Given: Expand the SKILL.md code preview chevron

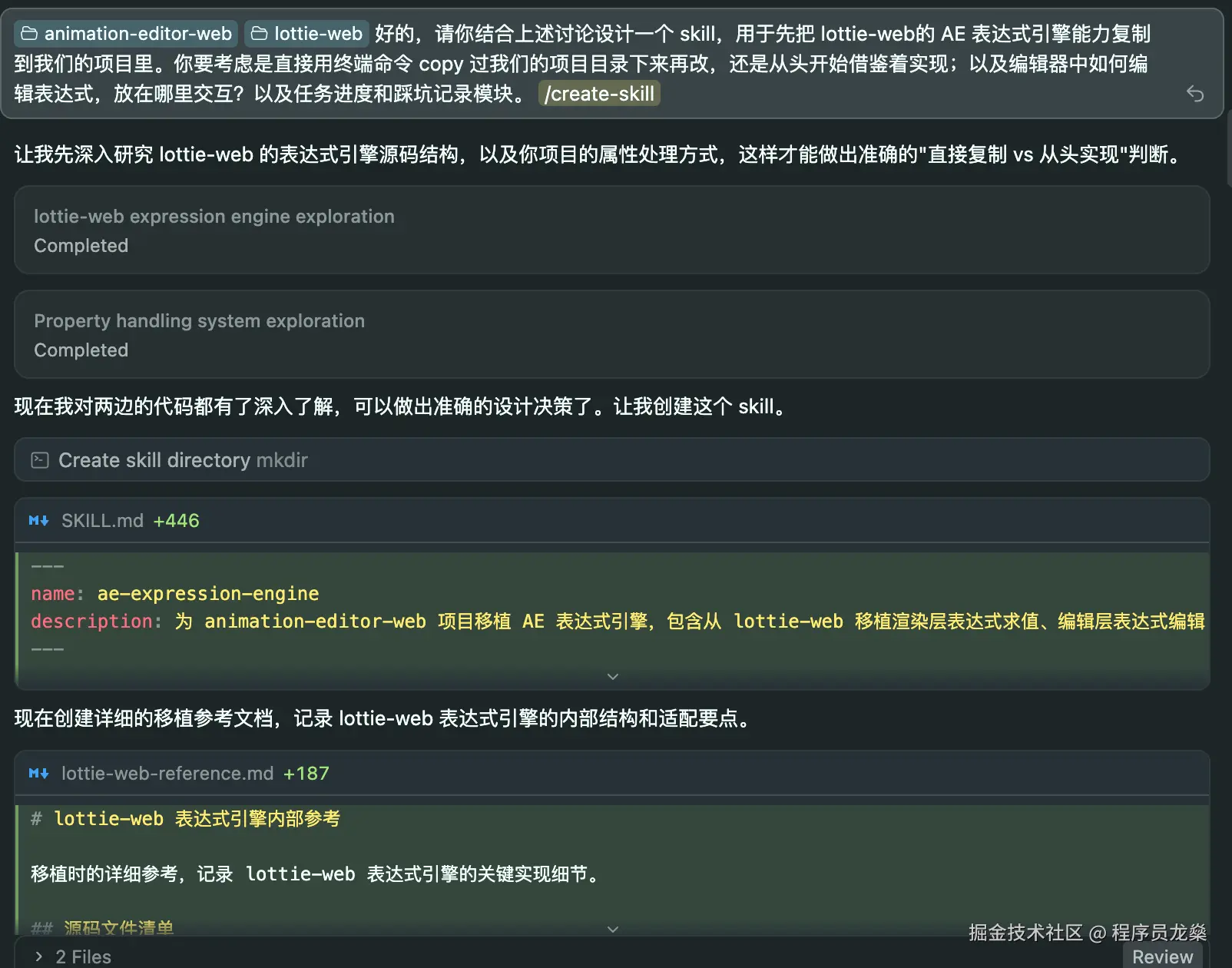Looking at the screenshot, I should [613, 677].
